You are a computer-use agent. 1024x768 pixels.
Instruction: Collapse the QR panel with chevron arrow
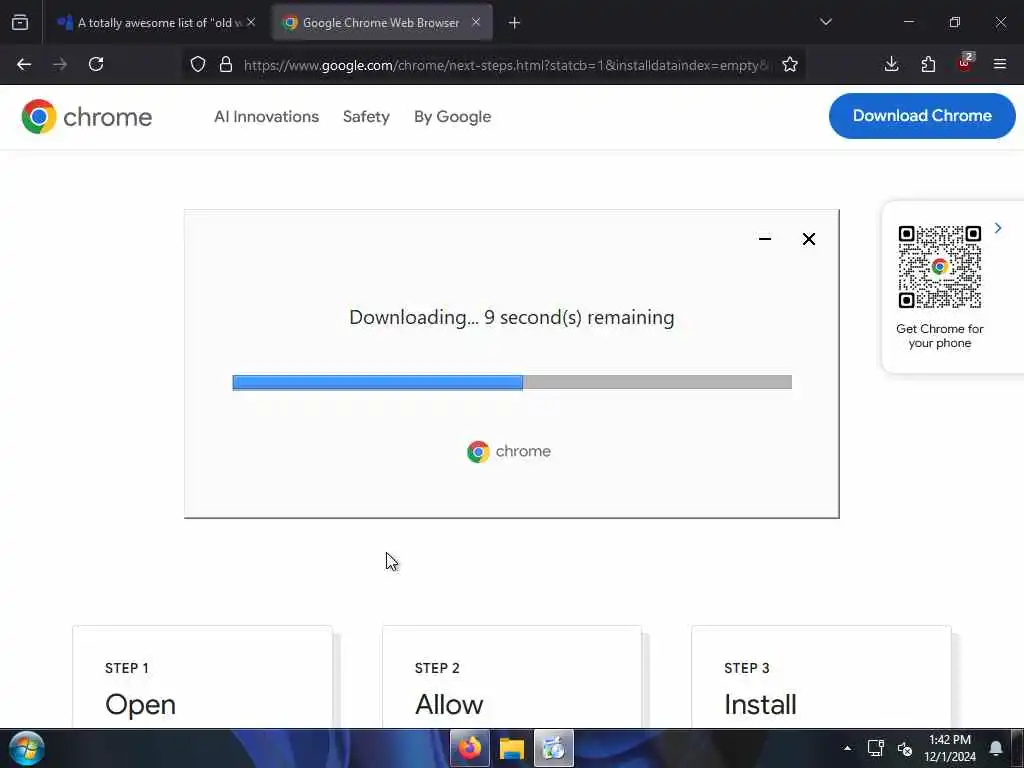coord(998,228)
